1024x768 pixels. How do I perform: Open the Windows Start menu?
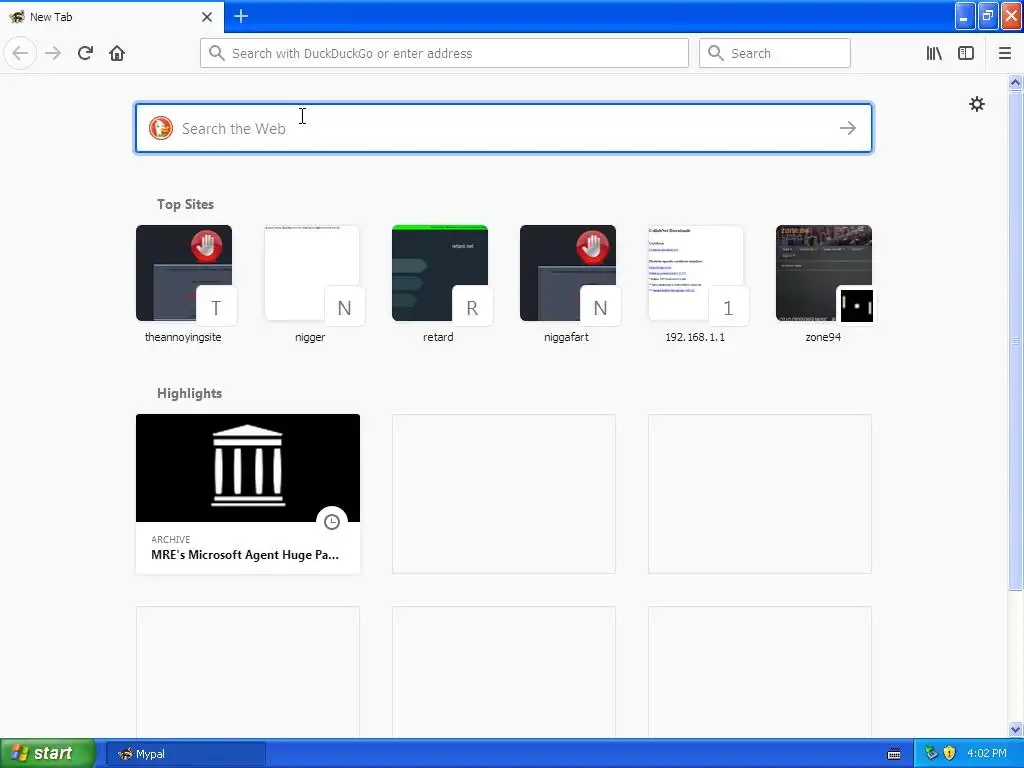click(x=48, y=754)
